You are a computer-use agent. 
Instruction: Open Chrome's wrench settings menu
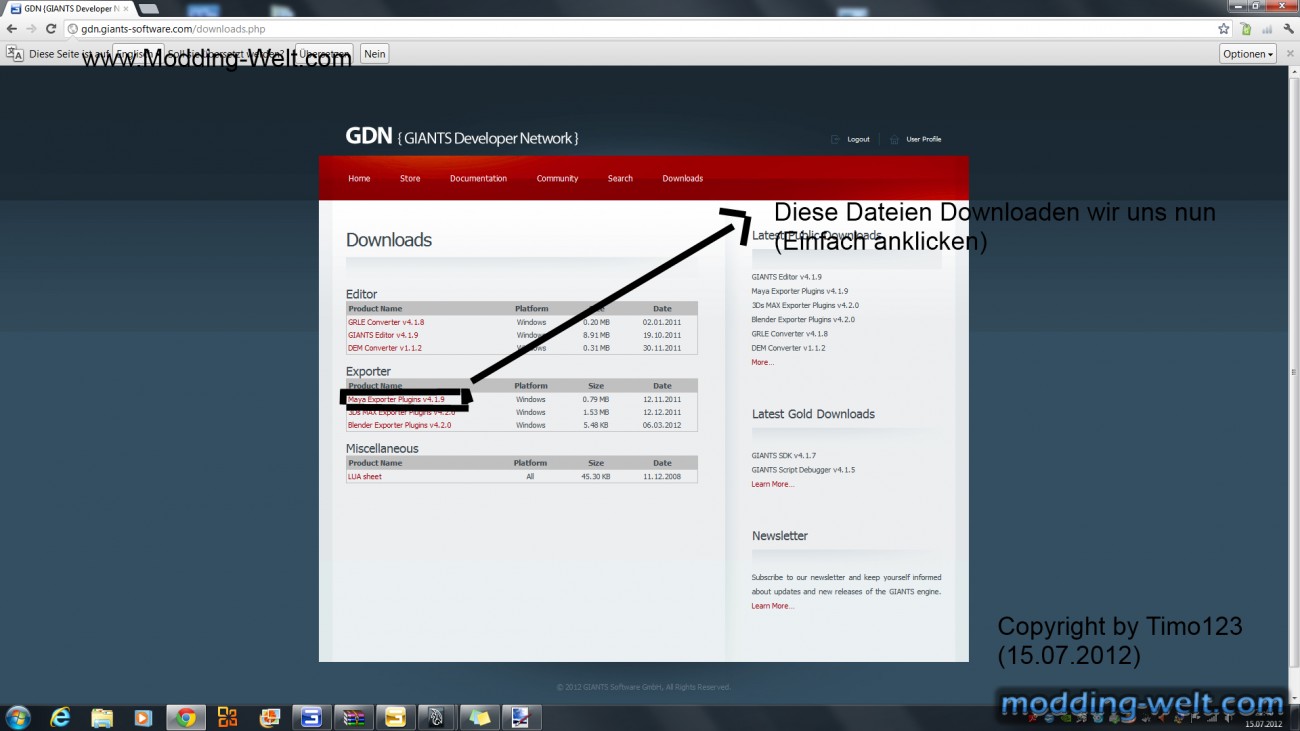coord(1288,29)
